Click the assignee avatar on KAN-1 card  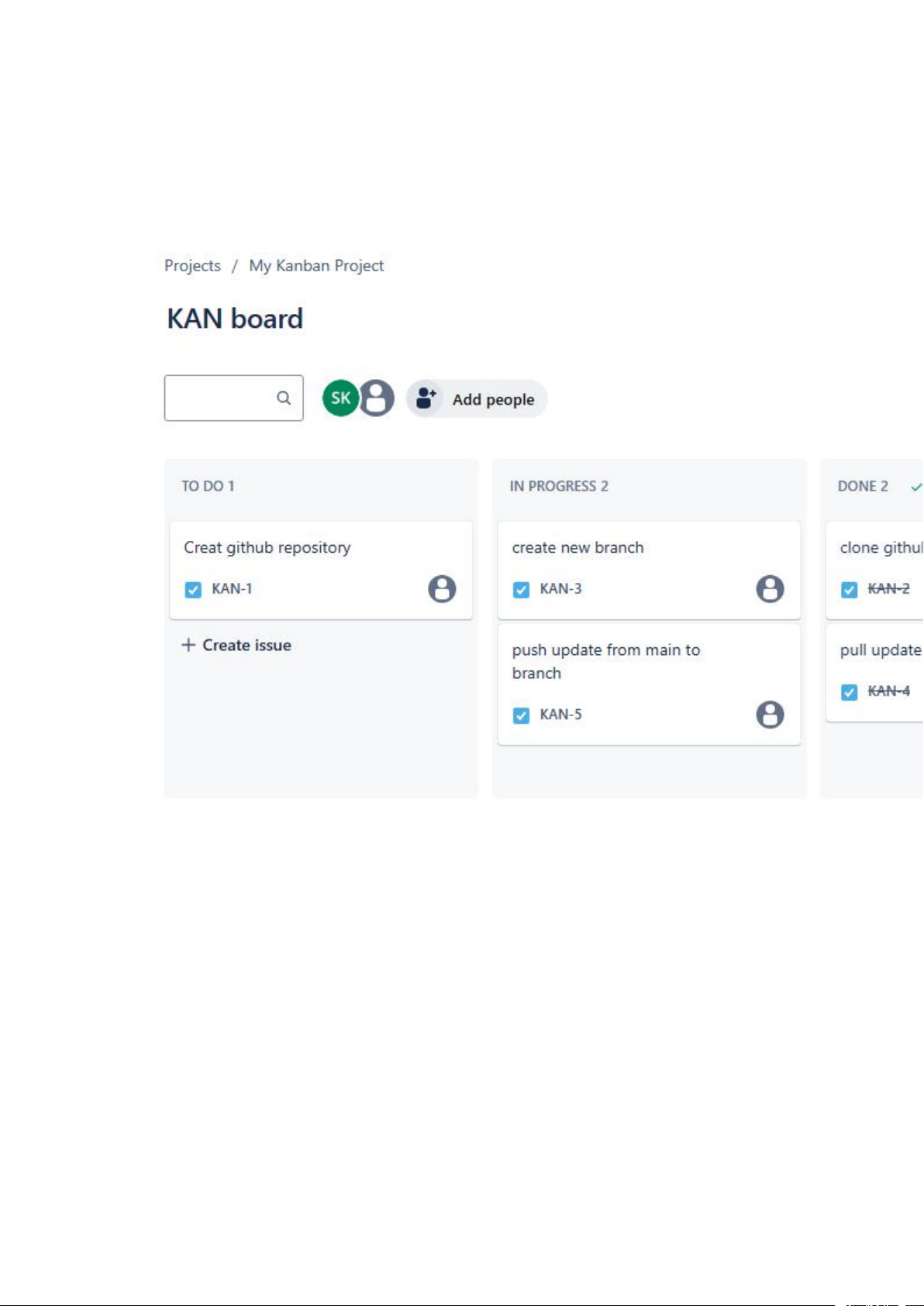[442, 589]
